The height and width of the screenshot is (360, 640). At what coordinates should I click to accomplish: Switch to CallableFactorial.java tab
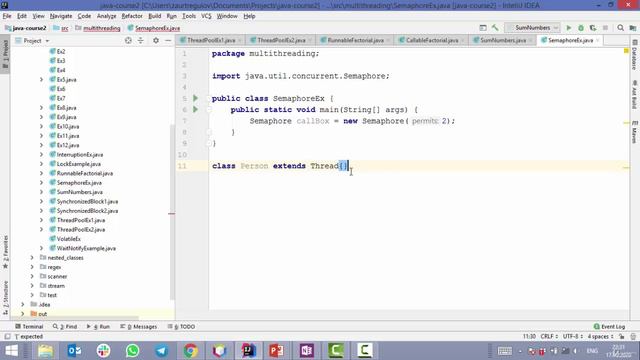(x=432, y=40)
